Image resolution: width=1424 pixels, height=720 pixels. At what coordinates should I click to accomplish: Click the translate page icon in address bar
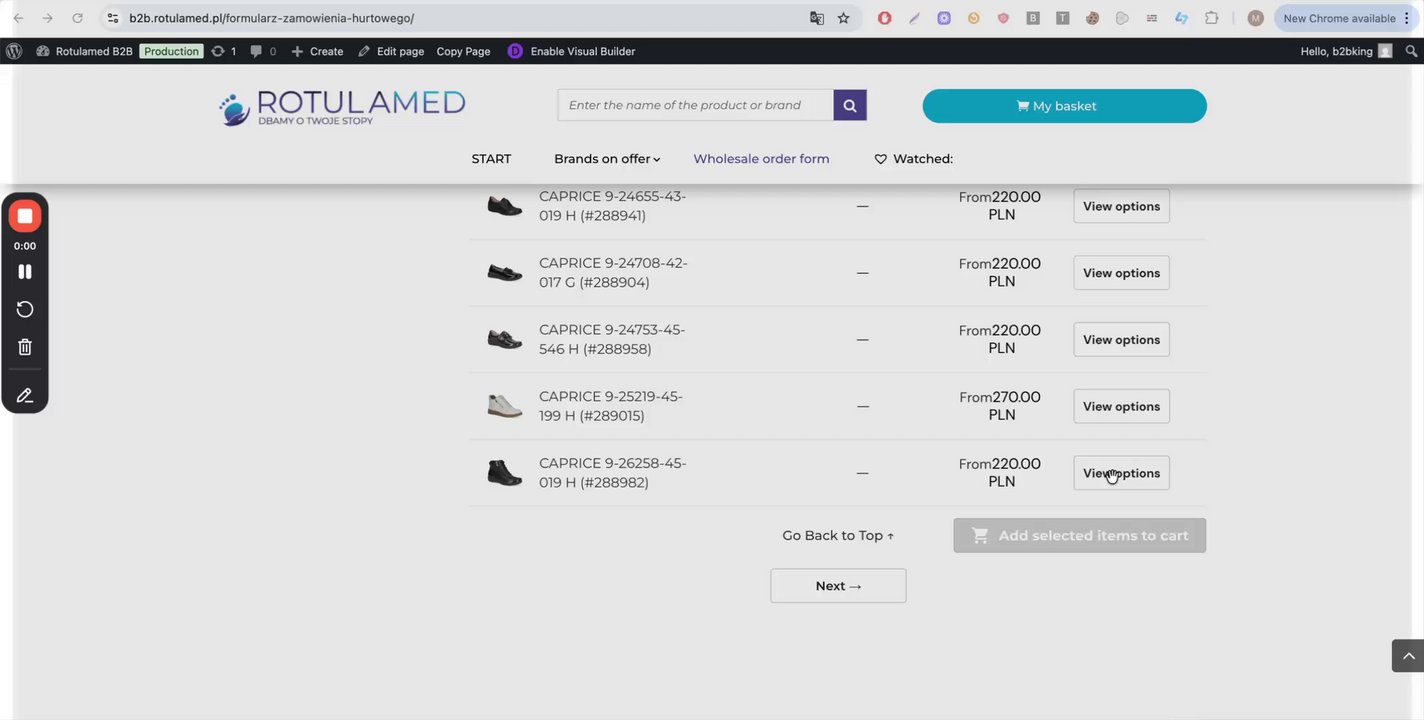click(817, 18)
